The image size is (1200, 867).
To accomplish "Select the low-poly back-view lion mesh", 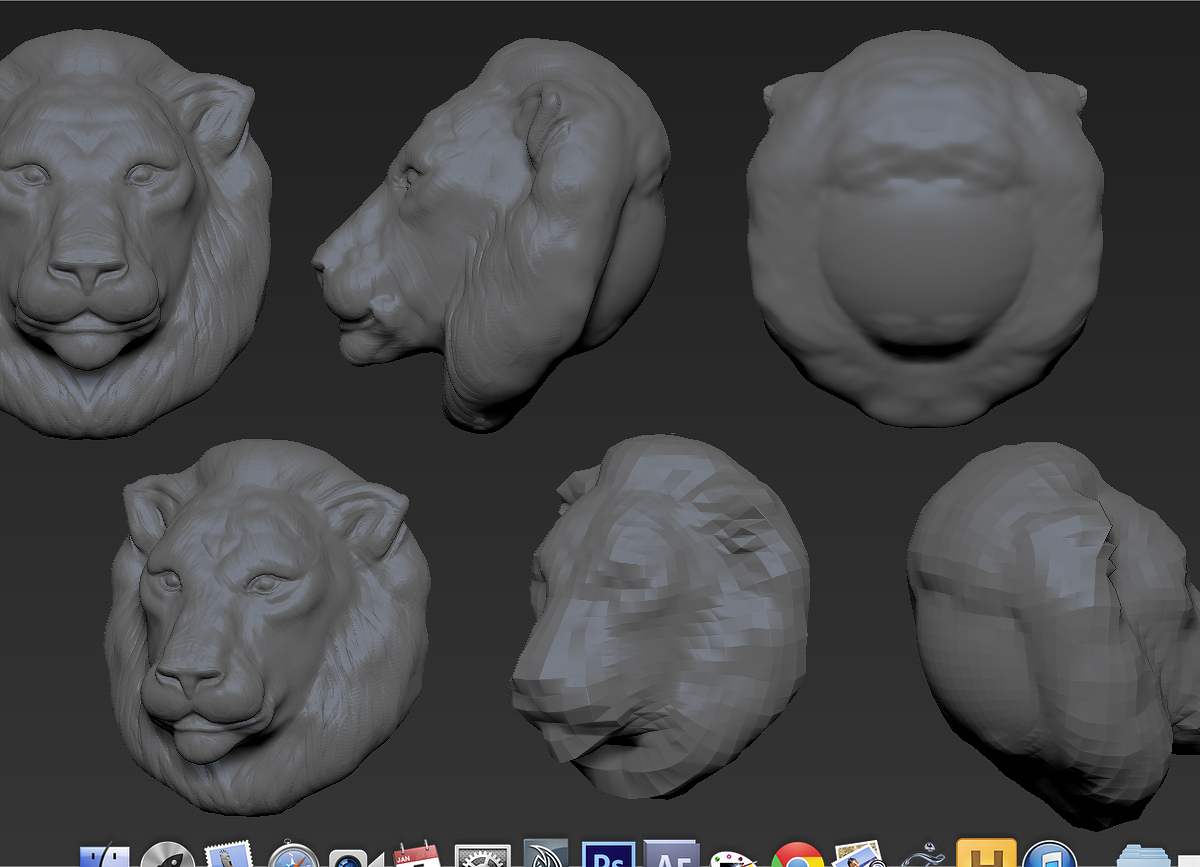I will pyautogui.click(x=1055, y=635).
